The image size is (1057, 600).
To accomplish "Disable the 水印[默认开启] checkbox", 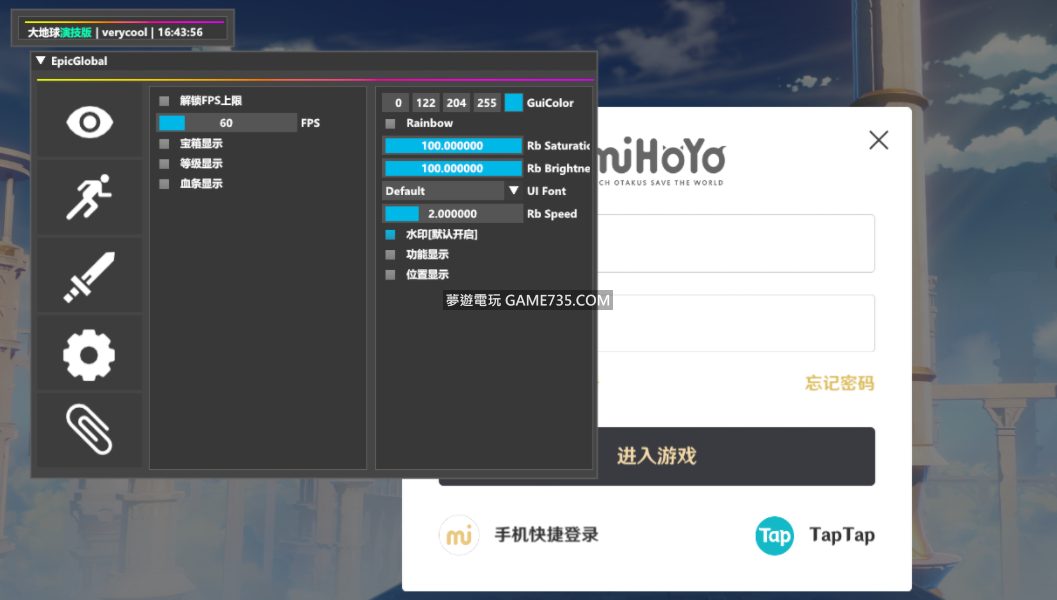I will pyautogui.click(x=390, y=235).
